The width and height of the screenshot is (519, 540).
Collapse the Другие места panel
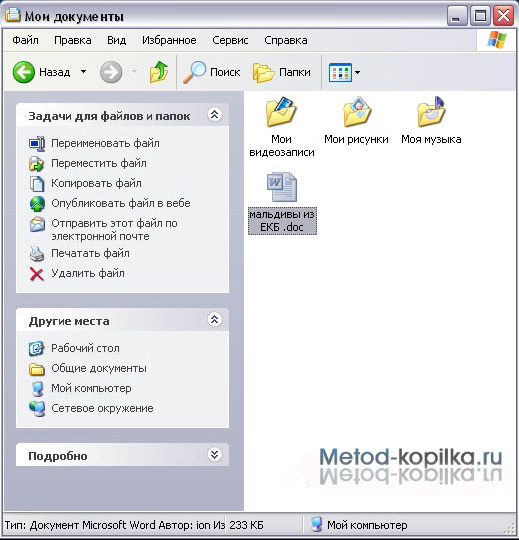[214, 320]
